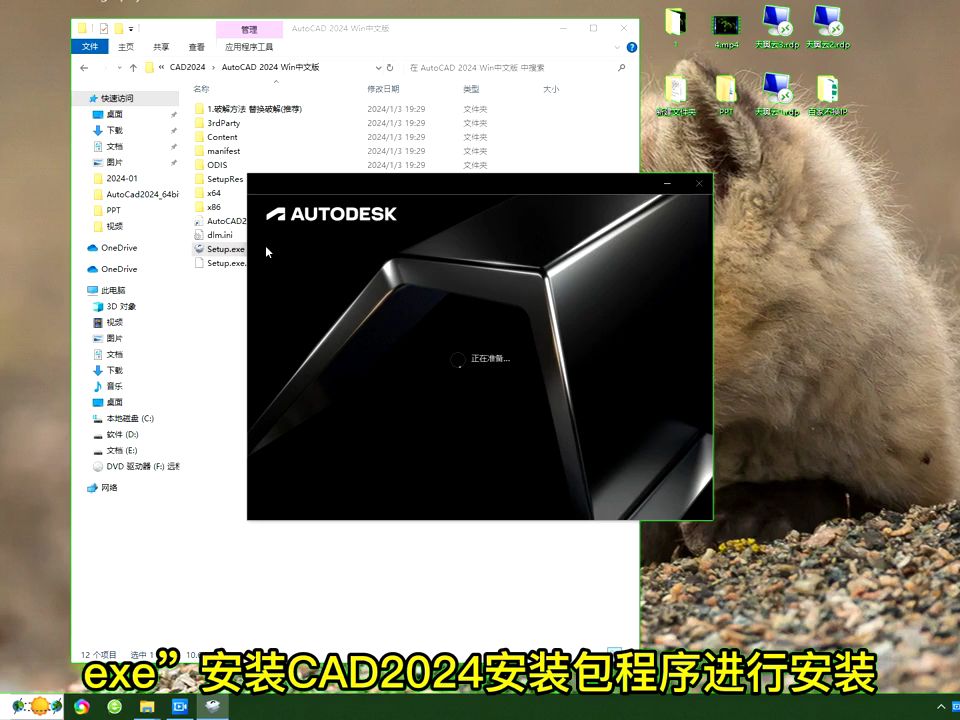The width and height of the screenshot is (960, 720).
Task: Open the 4.mp4 desktop shortcut
Action: [x=727, y=24]
